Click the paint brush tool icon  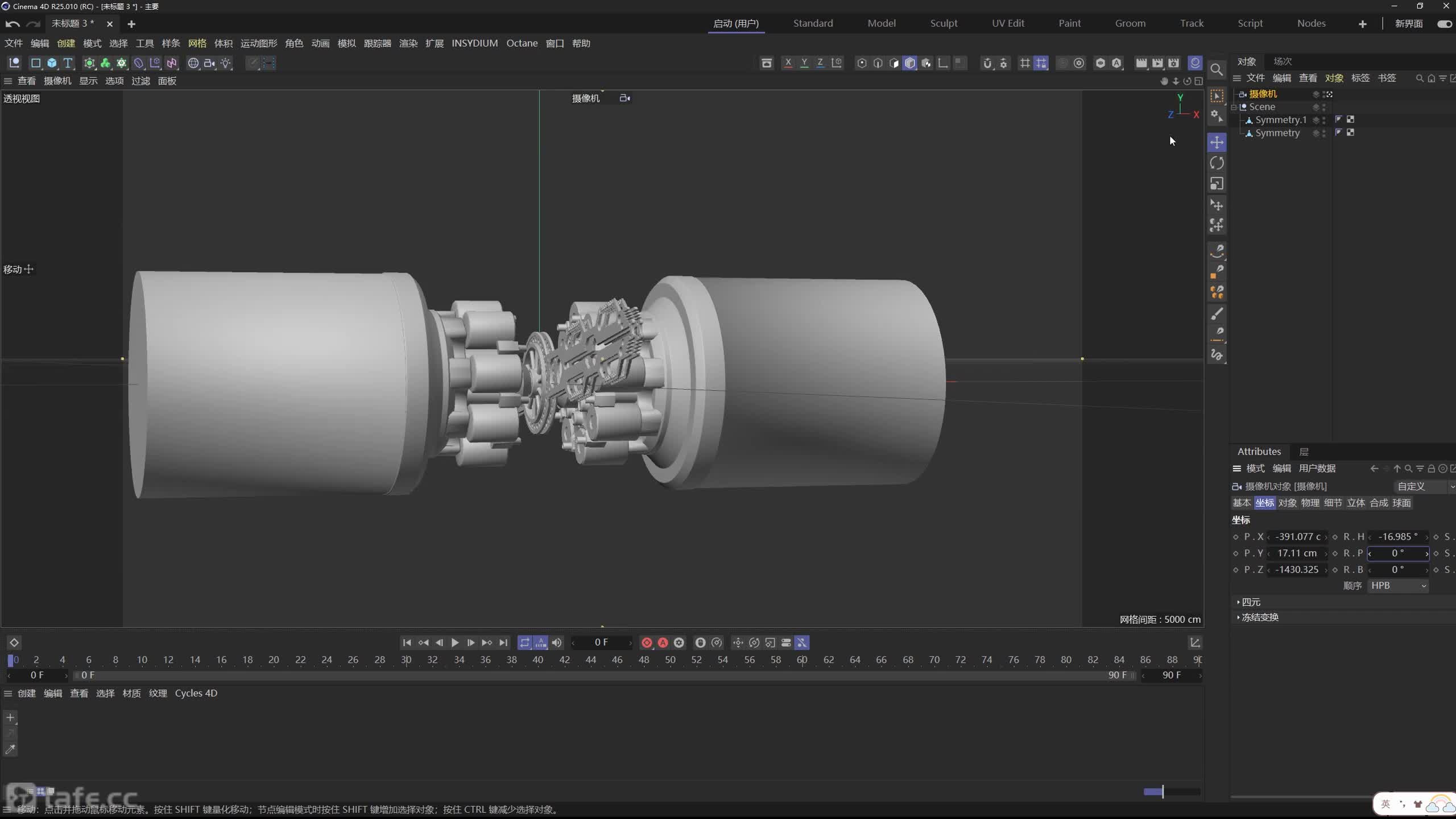1217,314
